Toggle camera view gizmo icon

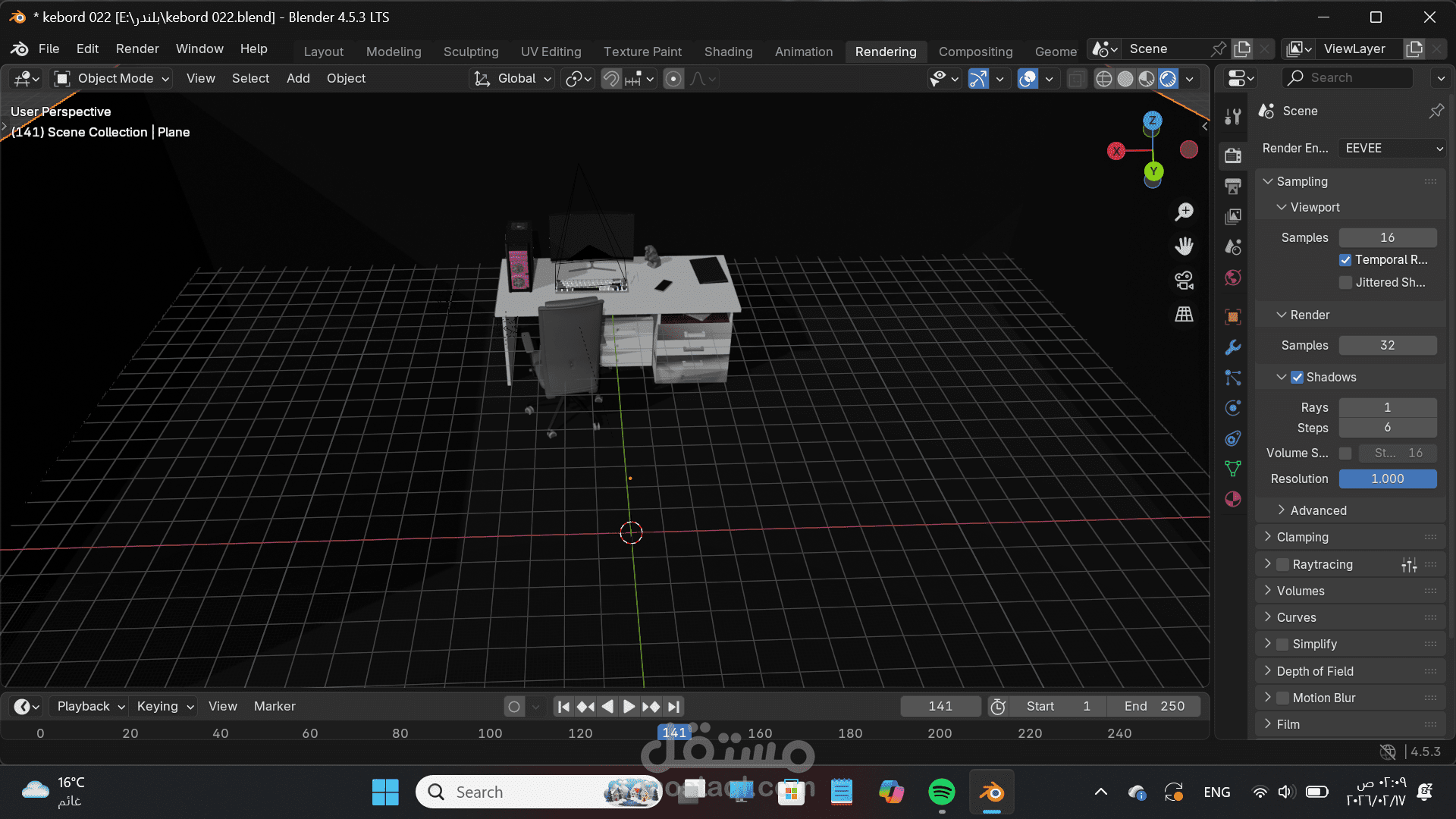click(x=1184, y=280)
